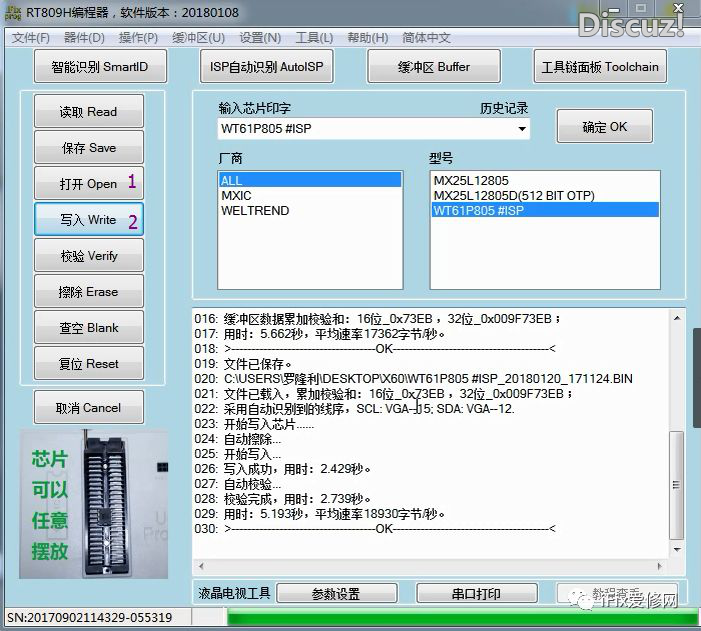Click log line 020 file path
Image resolution: width=701 pixels, height=631 pixels.
coord(414,379)
